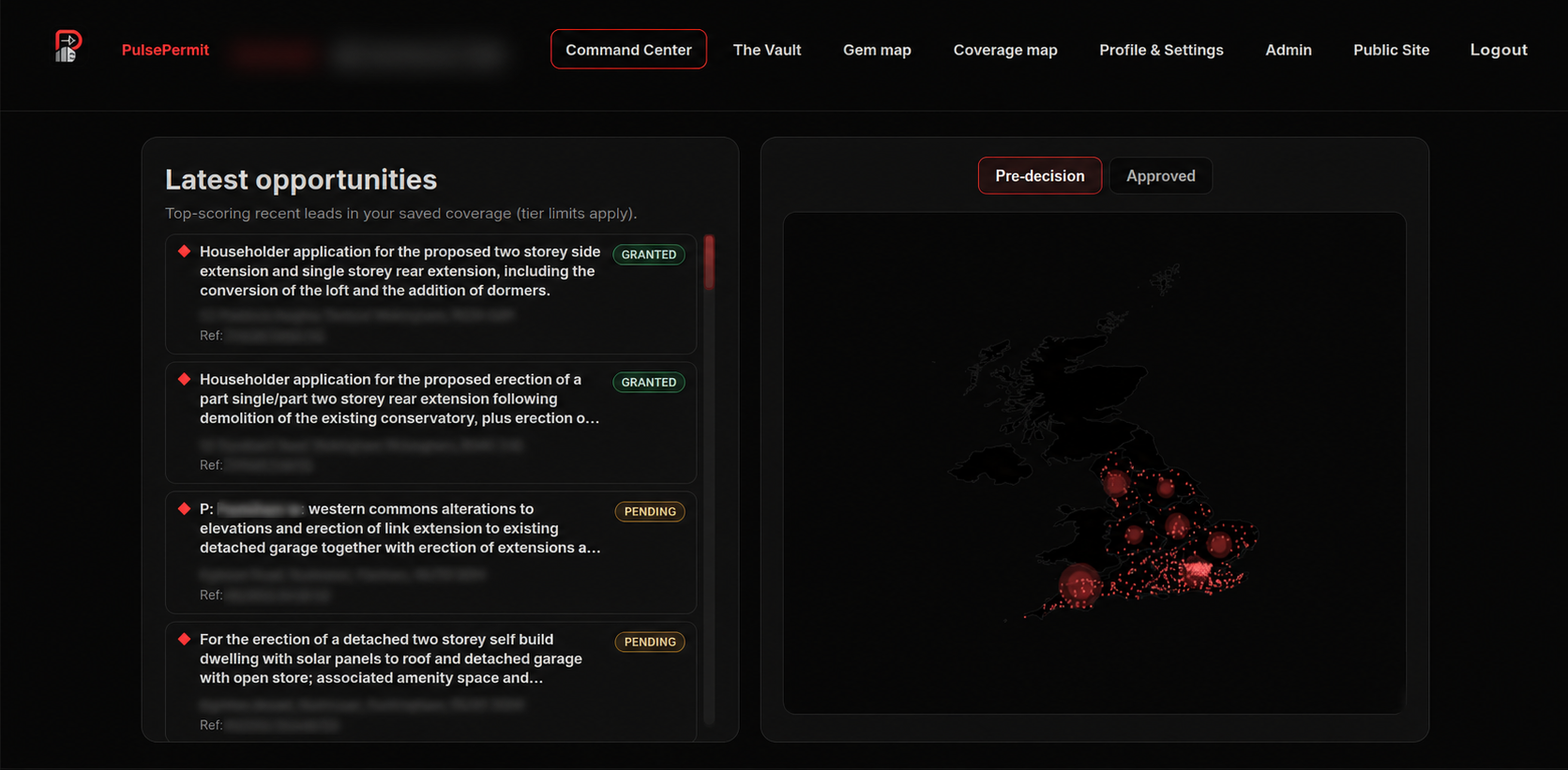Screen dimensions: 1568x770
Task: Click the UK heat map
Action: [1094, 462]
